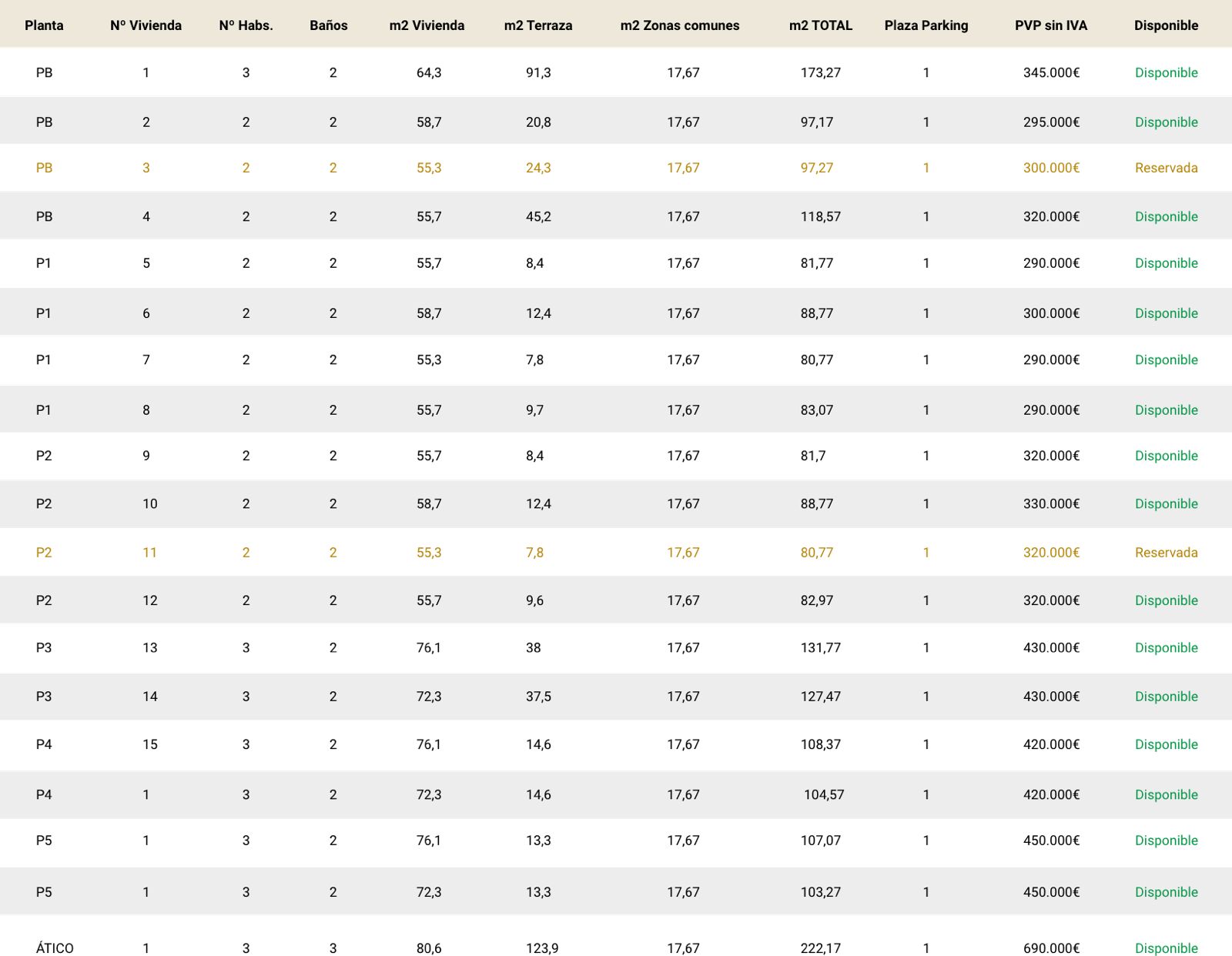Select the 123,9 terrace area cell
1232x956 pixels.
tap(542, 948)
